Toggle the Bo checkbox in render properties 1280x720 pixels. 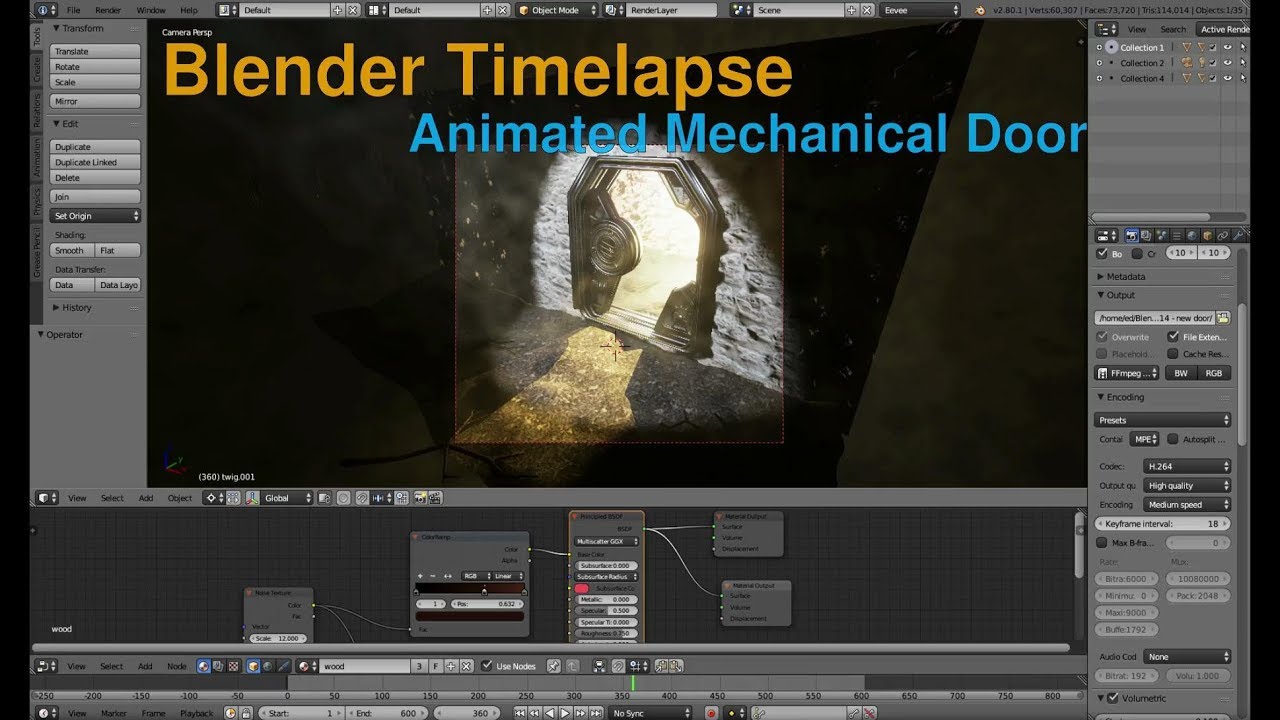1102,253
